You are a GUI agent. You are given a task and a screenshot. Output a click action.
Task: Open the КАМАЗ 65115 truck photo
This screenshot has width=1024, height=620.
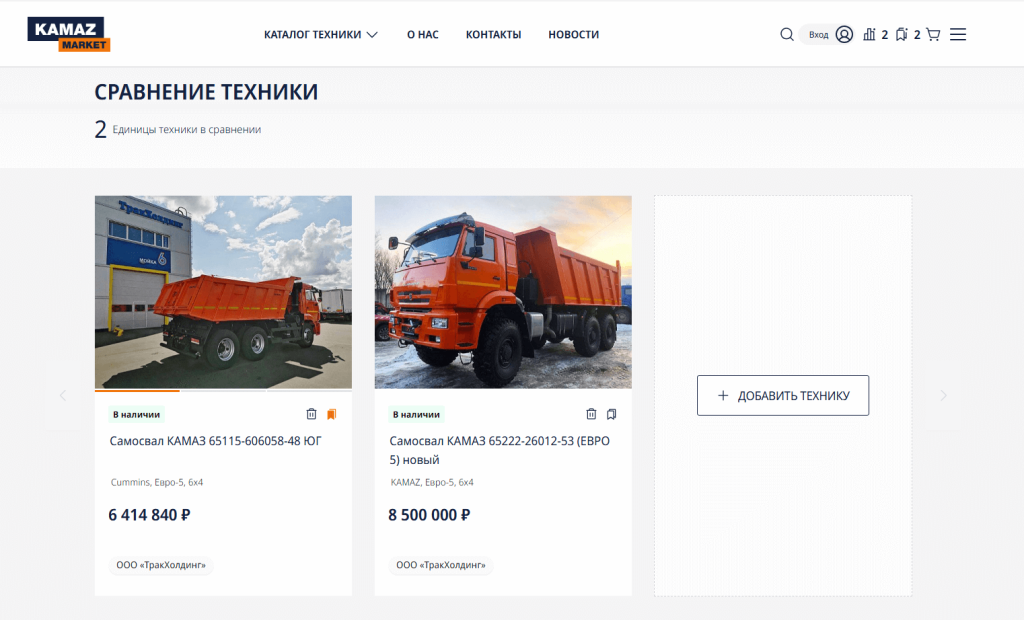223,292
